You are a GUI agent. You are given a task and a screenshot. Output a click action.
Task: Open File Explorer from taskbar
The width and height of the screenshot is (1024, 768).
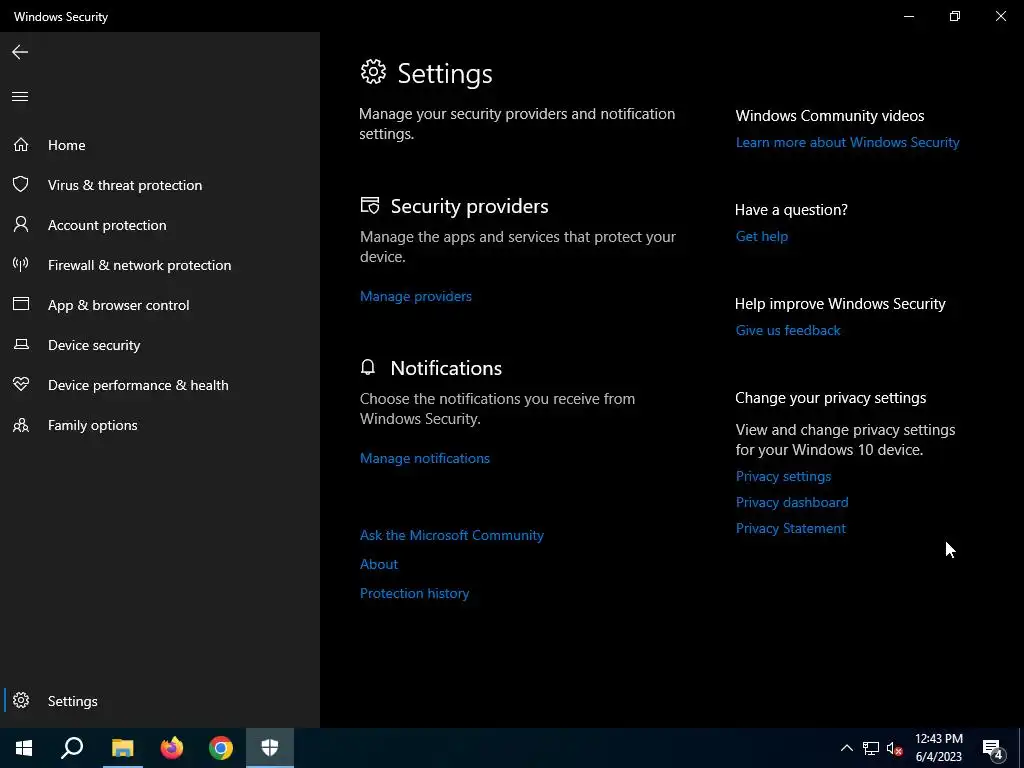pyautogui.click(x=122, y=748)
